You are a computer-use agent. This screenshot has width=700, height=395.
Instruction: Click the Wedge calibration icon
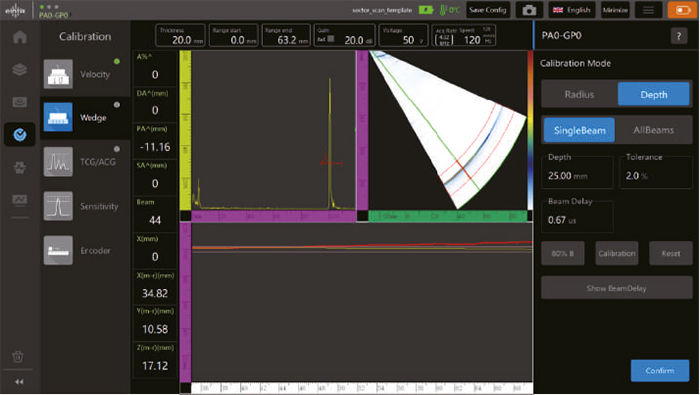pos(58,117)
